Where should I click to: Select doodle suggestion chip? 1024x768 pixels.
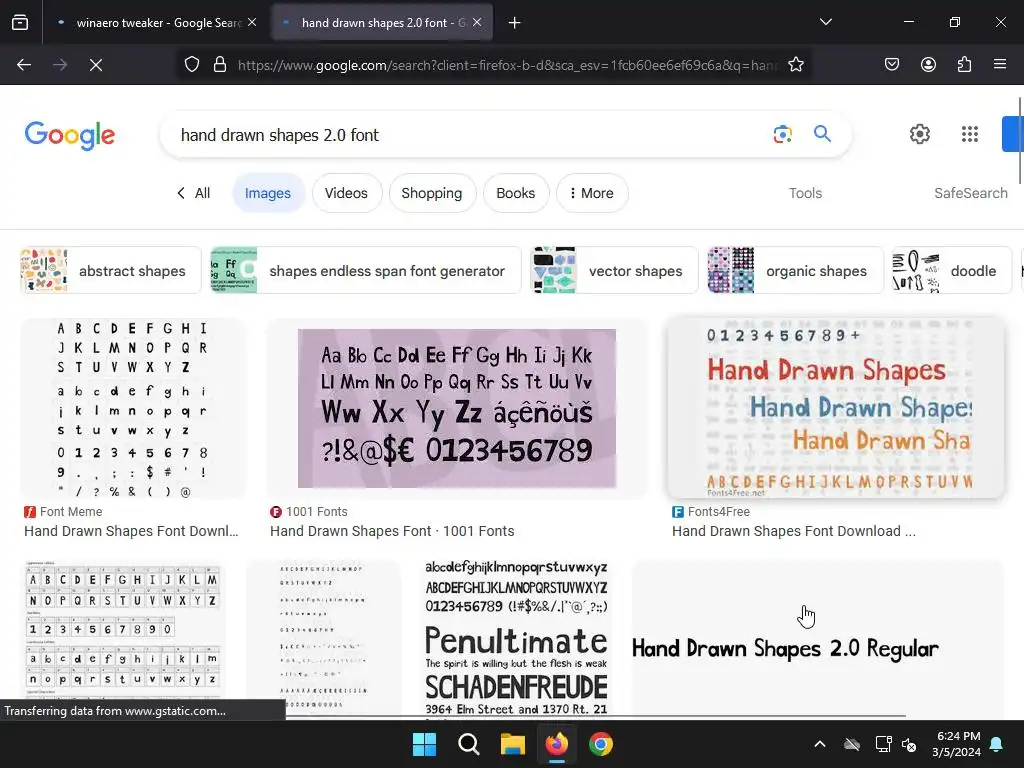pyautogui.click(x=952, y=270)
